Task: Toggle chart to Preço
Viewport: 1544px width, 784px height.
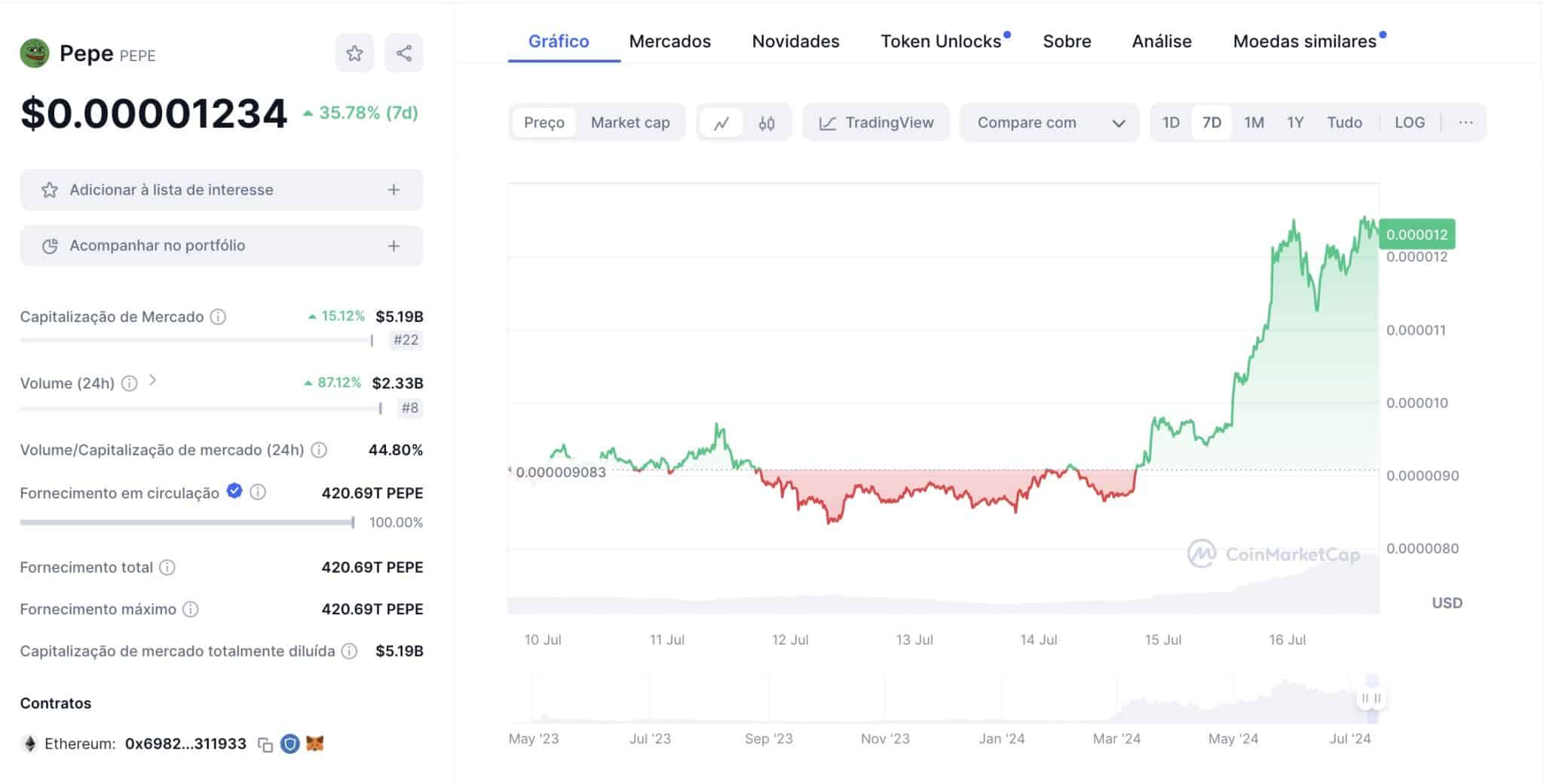Action: pyautogui.click(x=544, y=123)
